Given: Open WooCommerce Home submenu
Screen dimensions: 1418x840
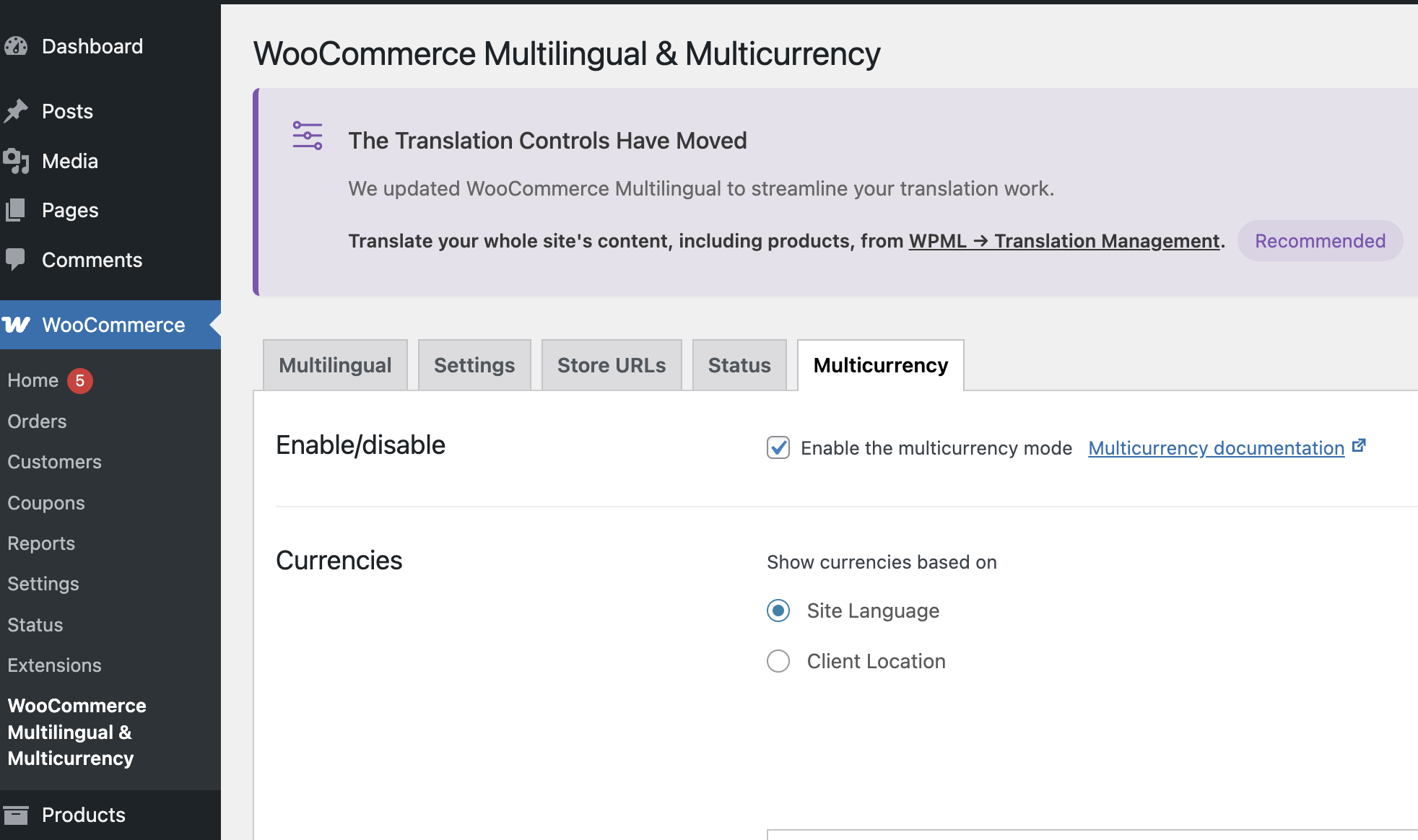Looking at the screenshot, I should pyautogui.click(x=33, y=380).
